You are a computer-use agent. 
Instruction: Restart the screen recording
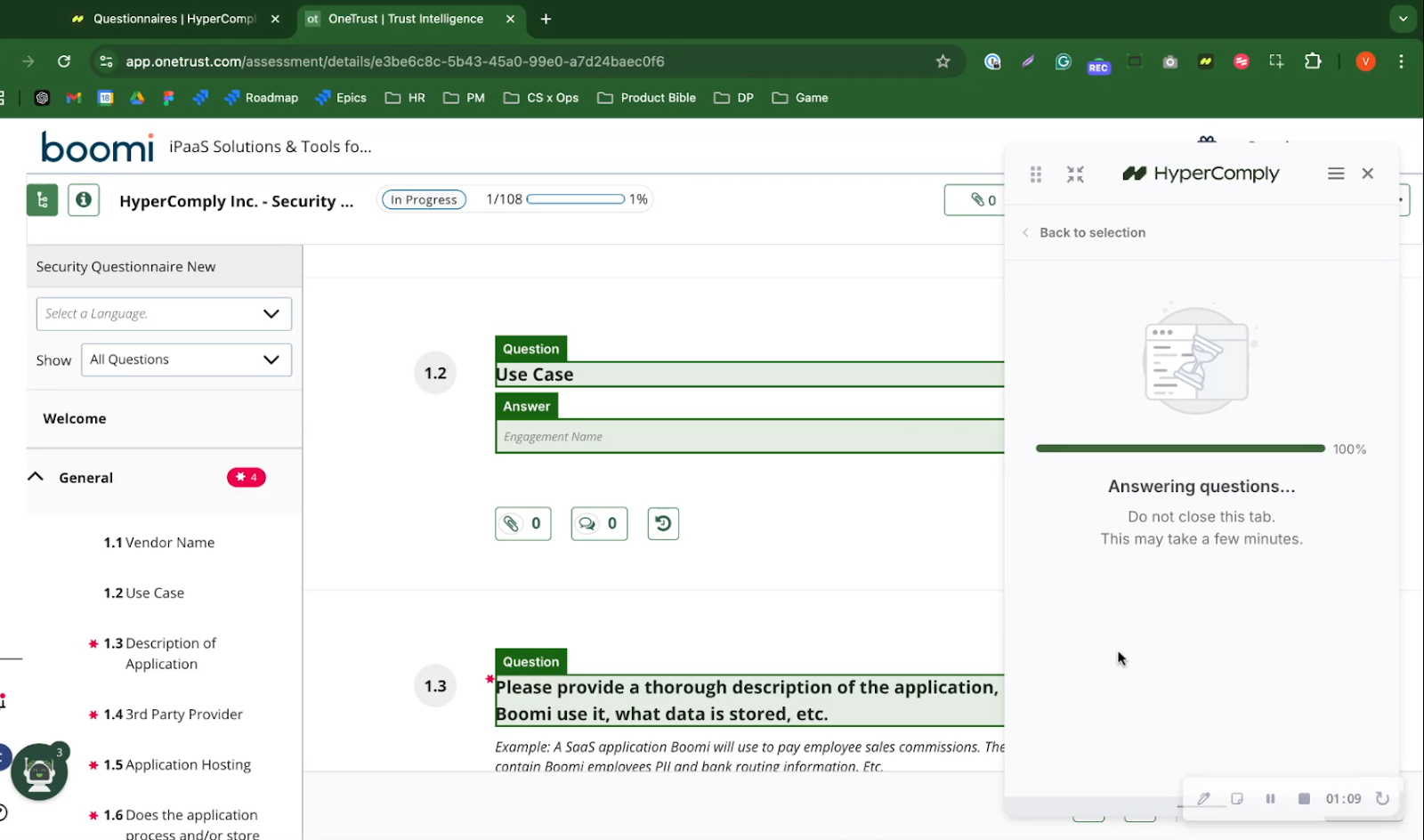tap(1382, 798)
